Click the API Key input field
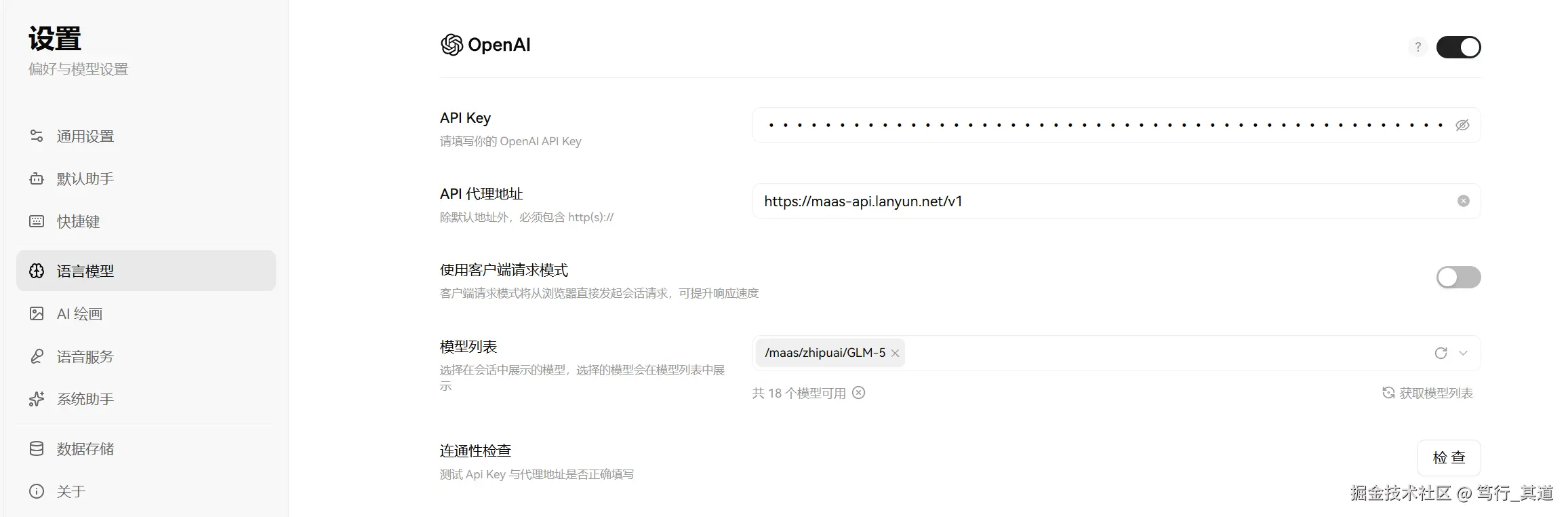Viewport: 1568px width, 517px height. point(1117,126)
